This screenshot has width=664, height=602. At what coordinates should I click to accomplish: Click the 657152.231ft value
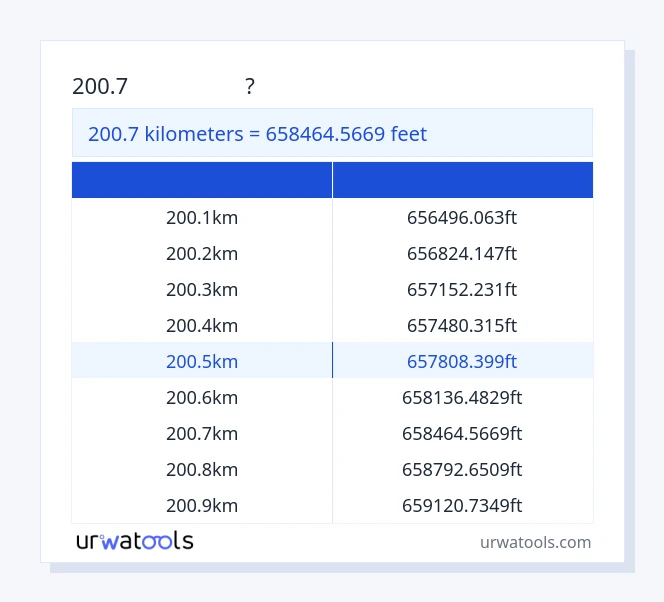coord(462,289)
